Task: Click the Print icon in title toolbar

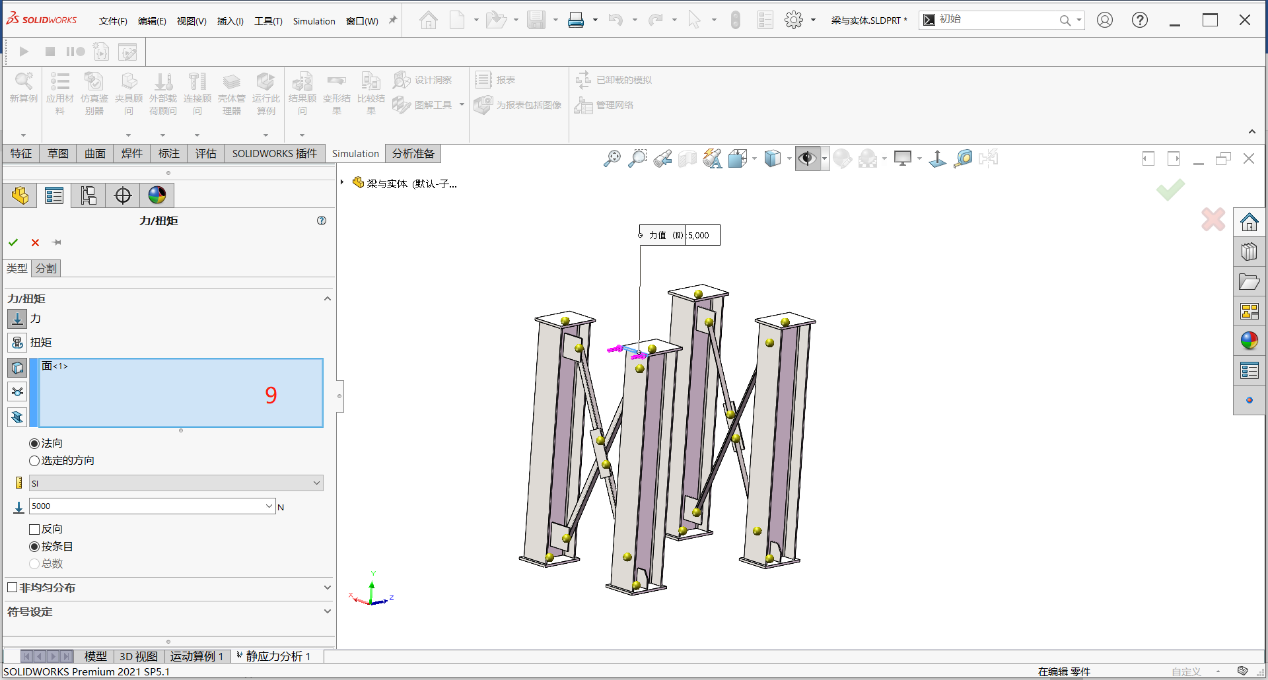Action: 576,20
